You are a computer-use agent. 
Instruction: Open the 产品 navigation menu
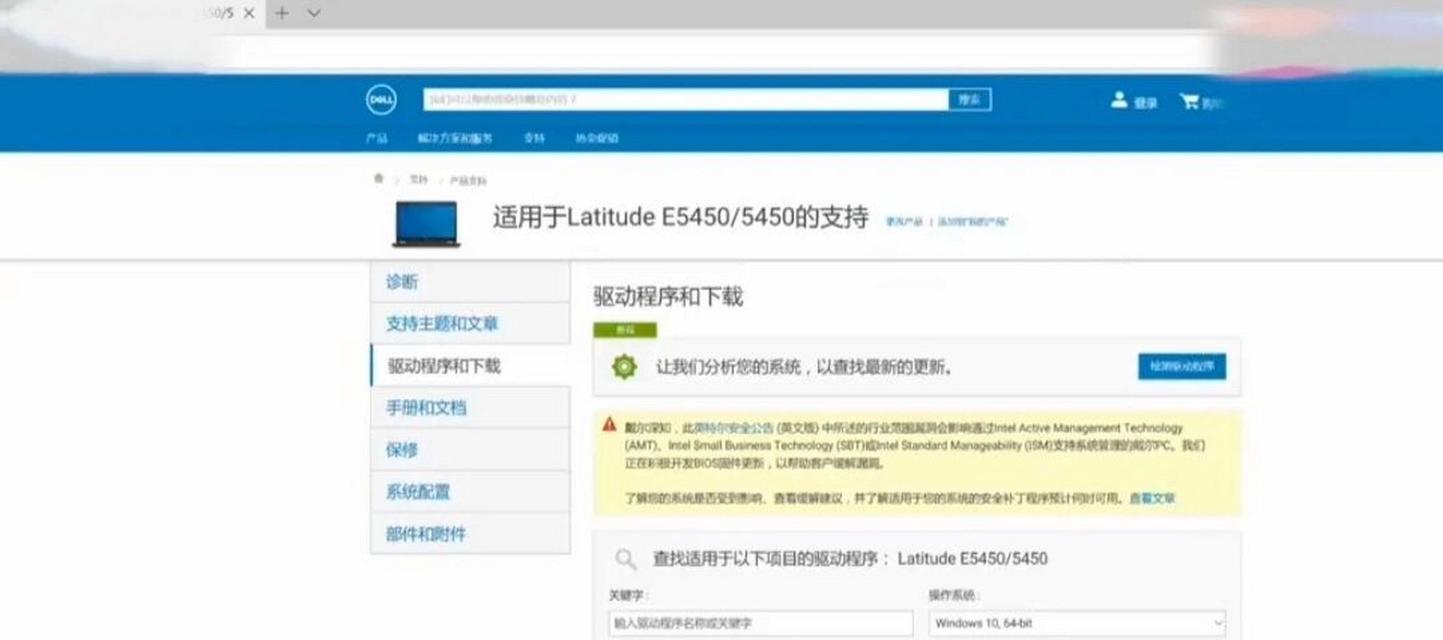tap(376, 139)
